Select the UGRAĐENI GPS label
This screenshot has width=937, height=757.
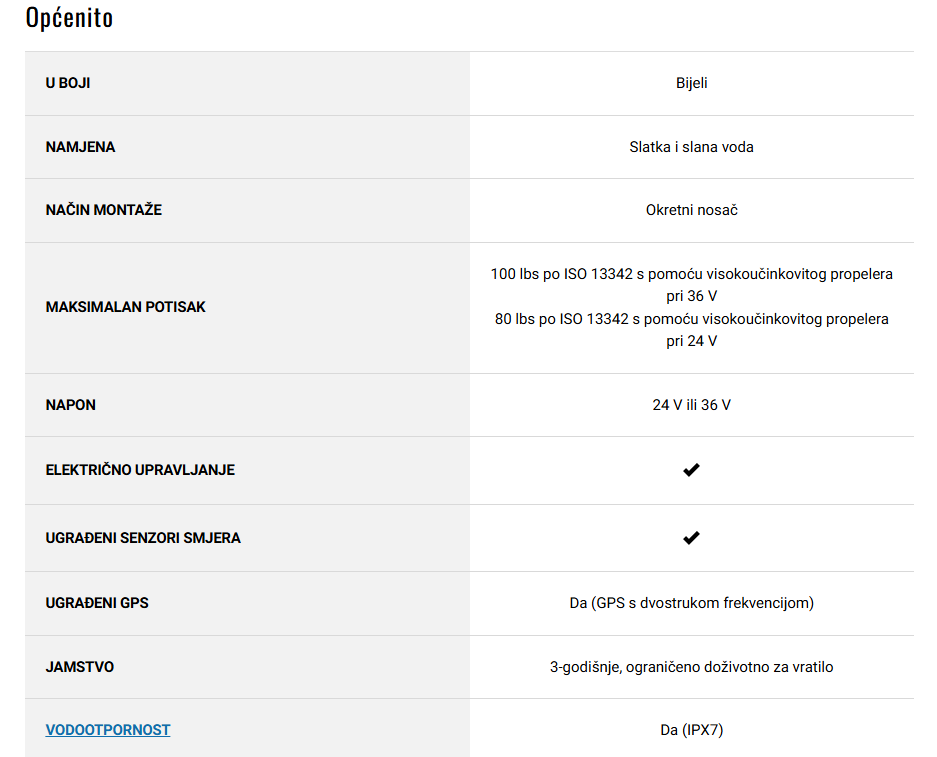[x=97, y=603]
